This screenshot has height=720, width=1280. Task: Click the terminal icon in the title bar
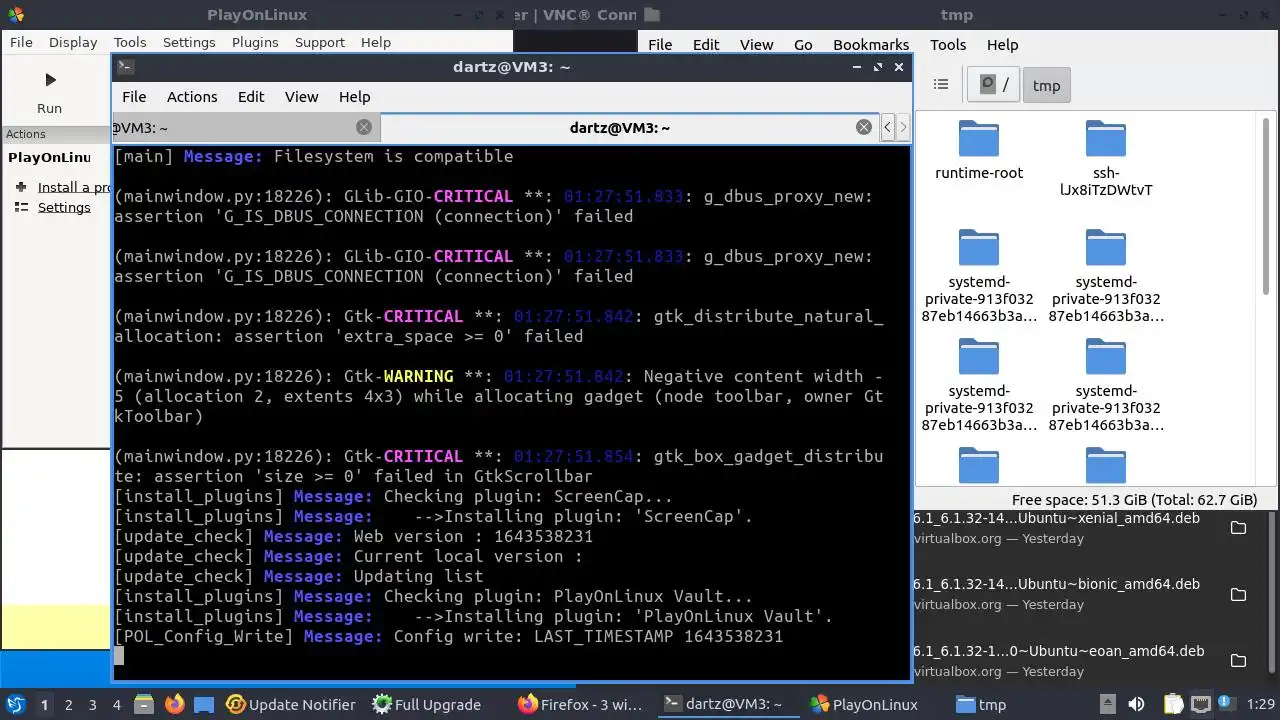click(125, 67)
